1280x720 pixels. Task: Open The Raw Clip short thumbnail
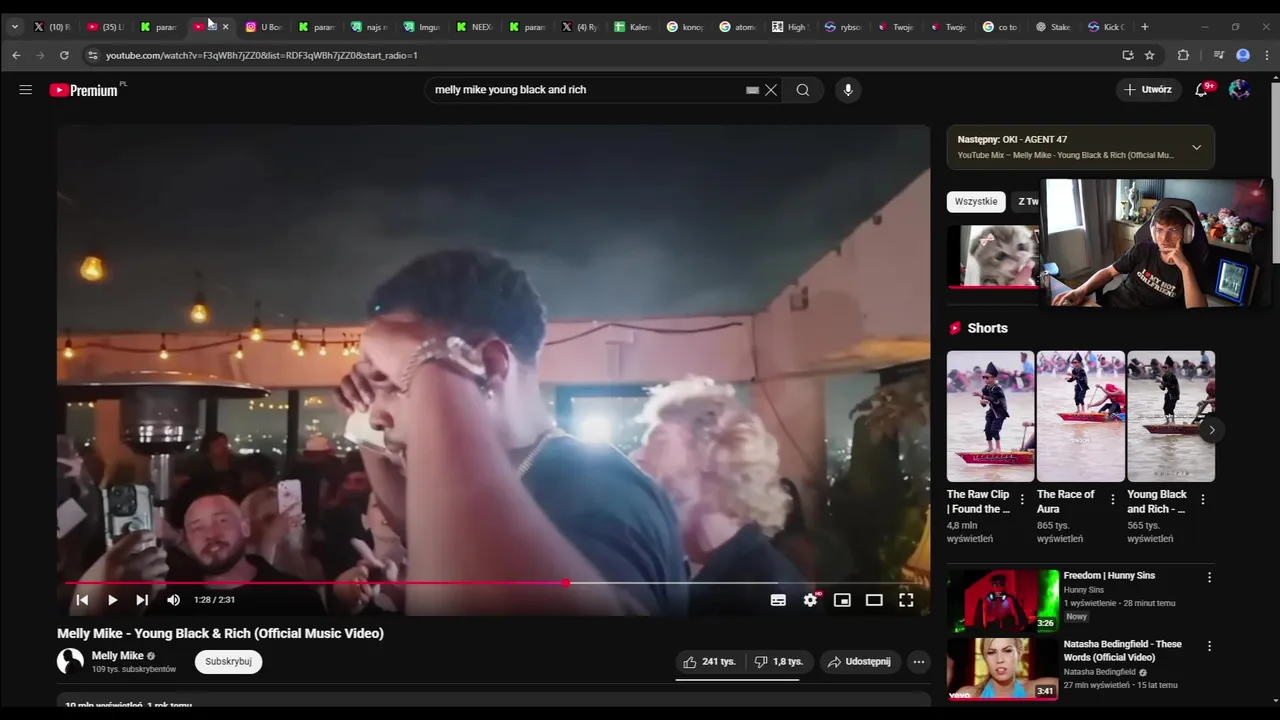pyautogui.click(x=991, y=416)
